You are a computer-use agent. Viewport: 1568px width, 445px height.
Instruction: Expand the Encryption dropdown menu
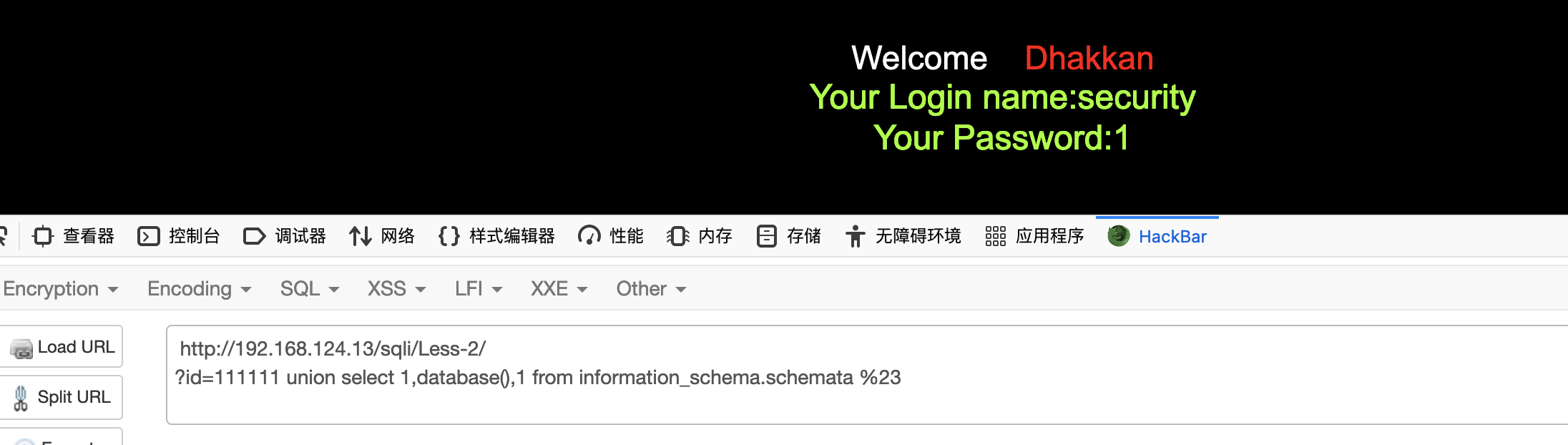pyautogui.click(x=61, y=289)
